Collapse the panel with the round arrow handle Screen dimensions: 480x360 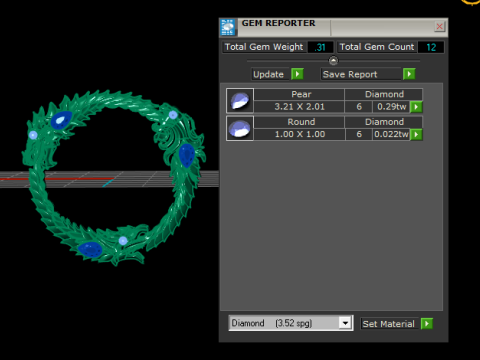click(x=333, y=61)
